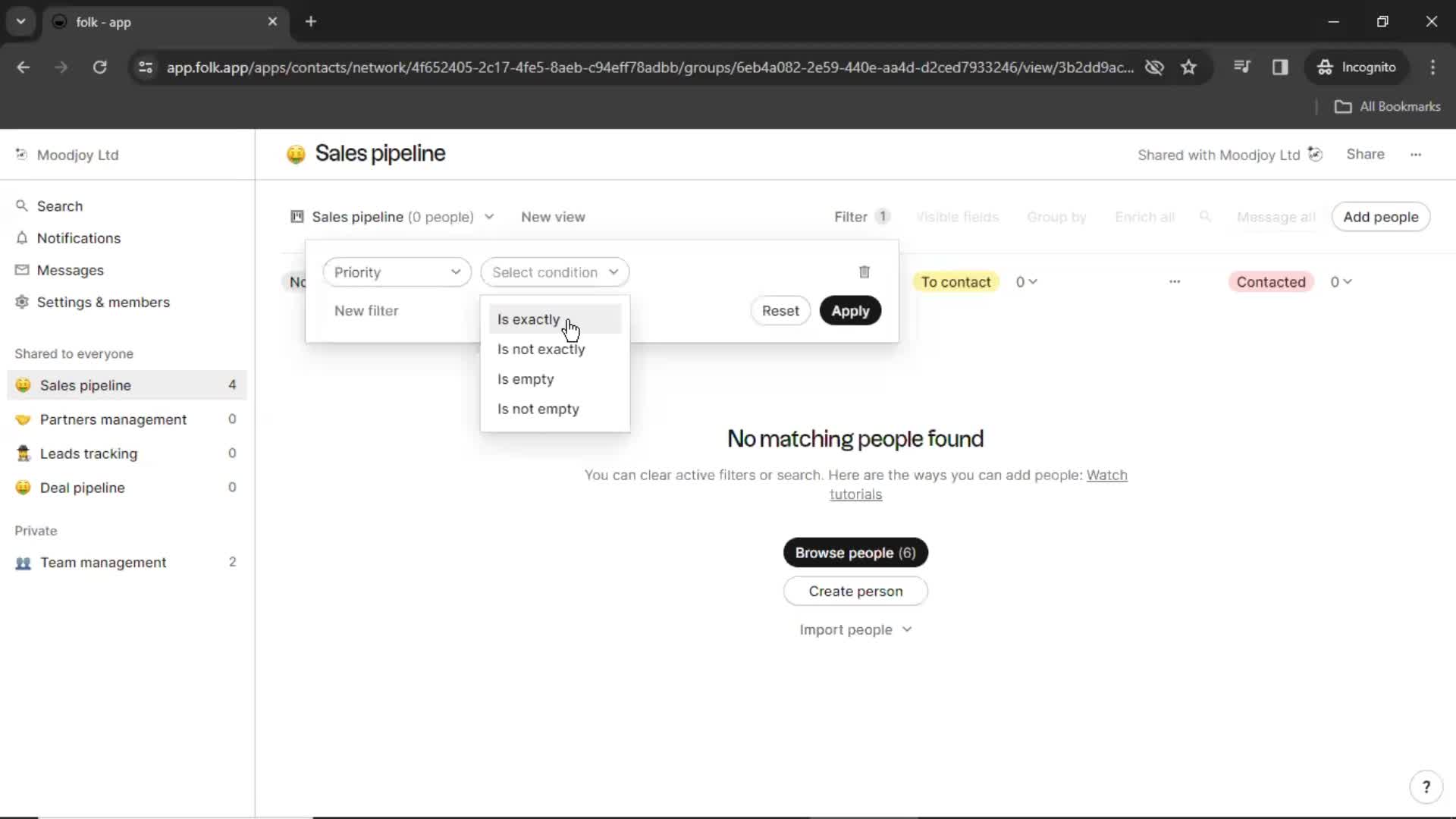Open the Select condition dropdown

pyautogui.click(x=554, y=272)
